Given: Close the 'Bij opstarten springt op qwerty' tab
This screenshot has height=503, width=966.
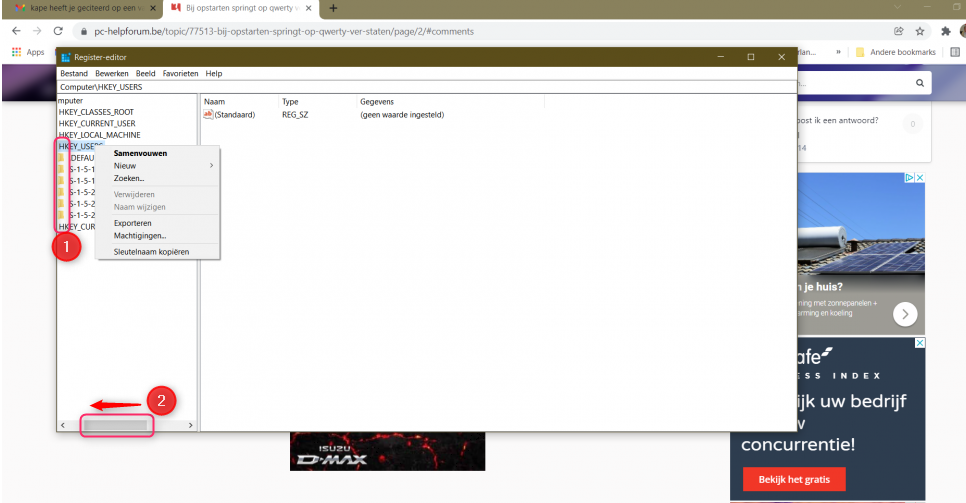Looking at the screenshot, I should 309,8.
